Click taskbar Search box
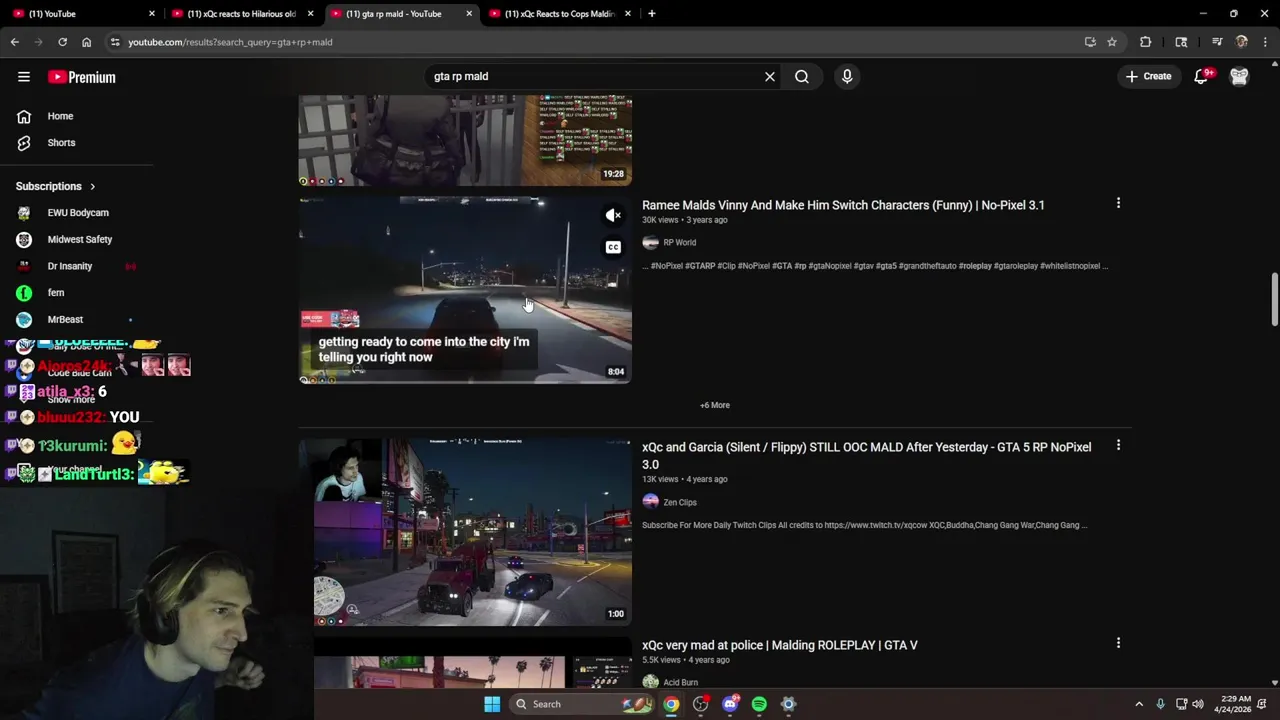The width and height of the screenshot is (1280, 720). point(584,704)
